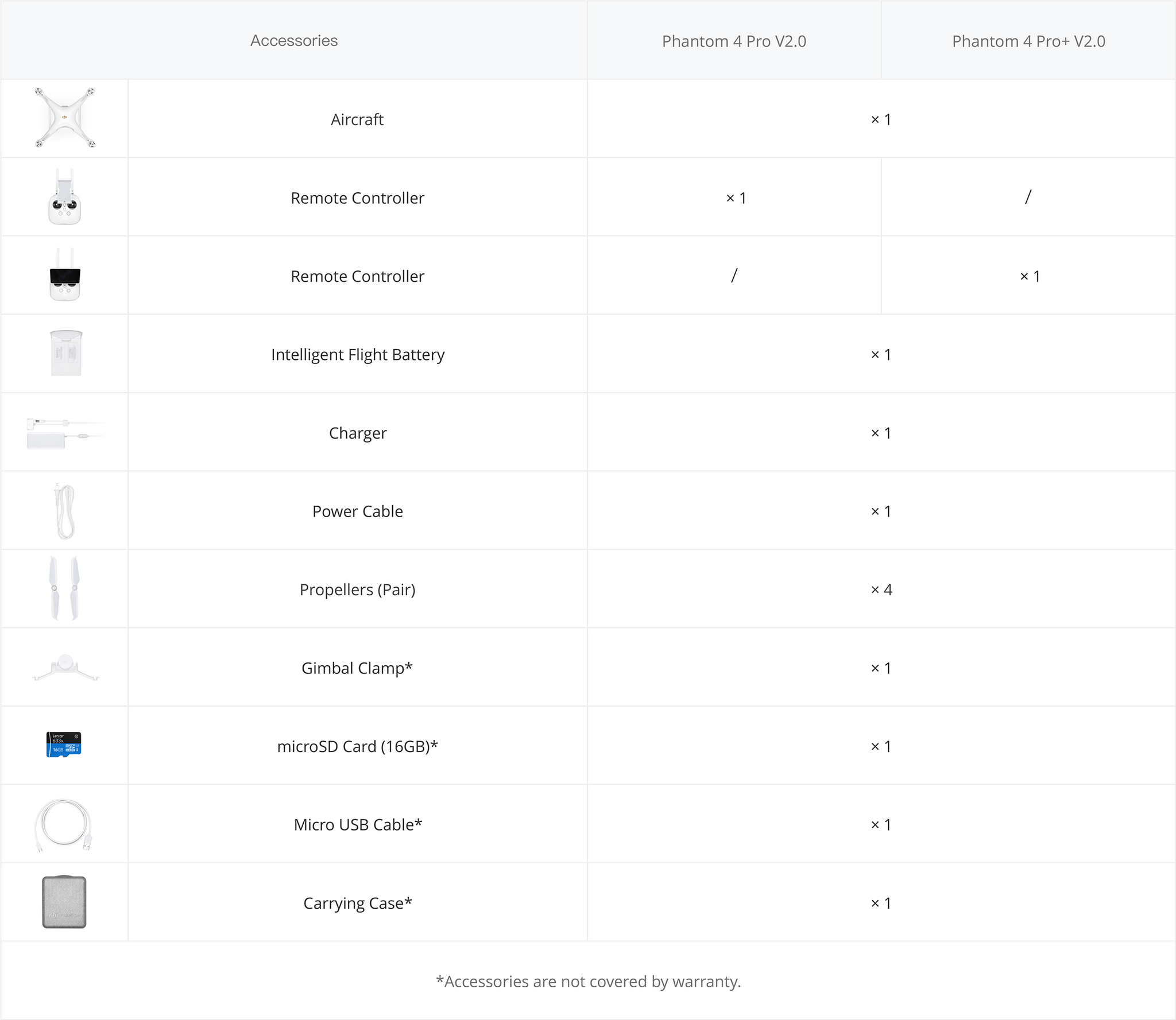Click the Carrying Case thumbnail image
1176x1020 pixels.
coord(64,900)
